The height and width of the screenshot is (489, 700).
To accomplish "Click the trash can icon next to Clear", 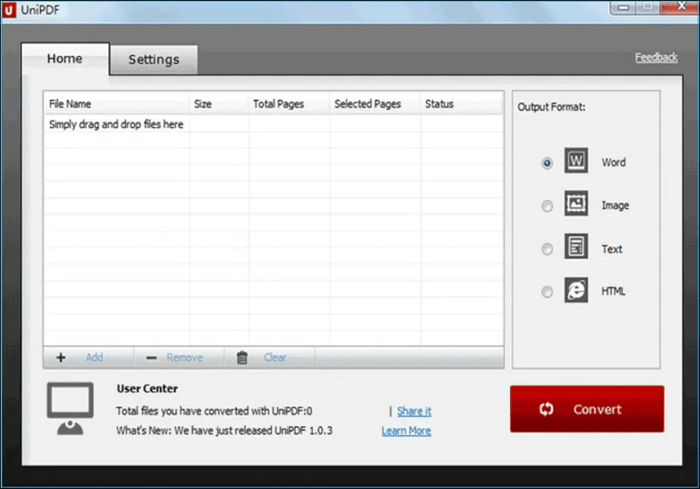I will pyautogui.click(x=242, y=357).
